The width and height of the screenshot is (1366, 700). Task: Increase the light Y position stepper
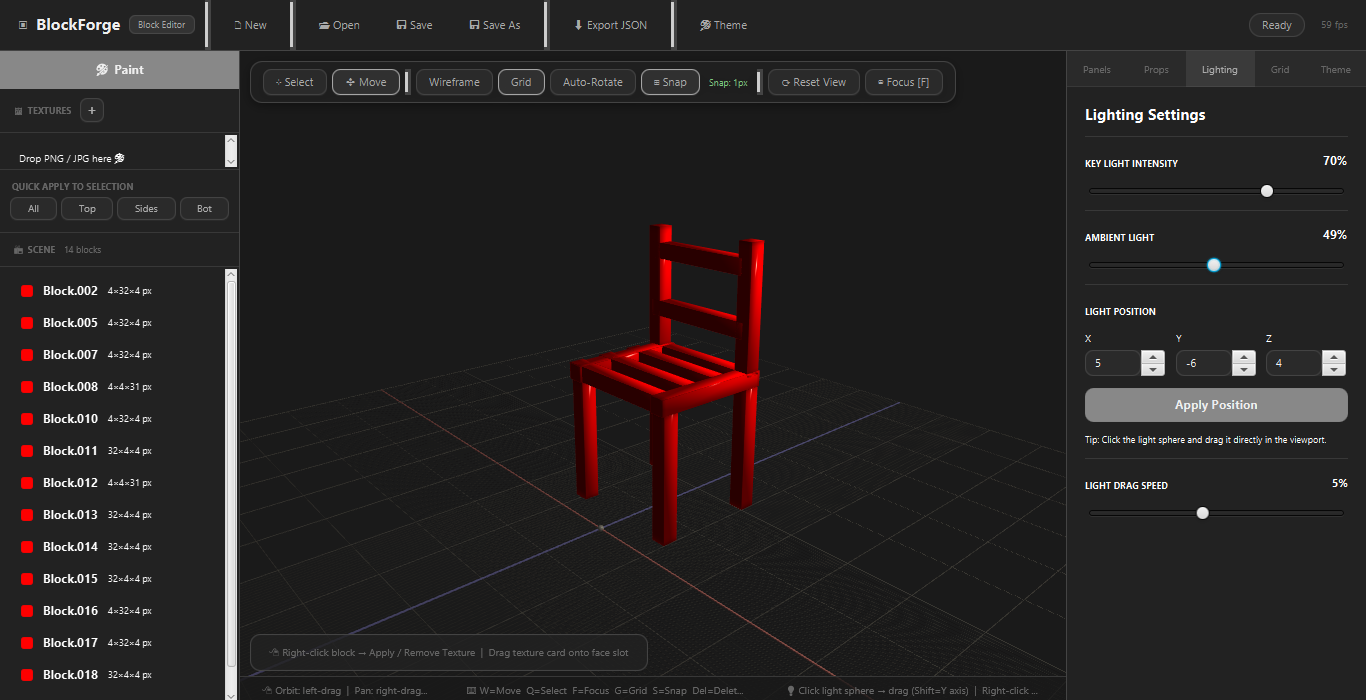(1244, 357)
